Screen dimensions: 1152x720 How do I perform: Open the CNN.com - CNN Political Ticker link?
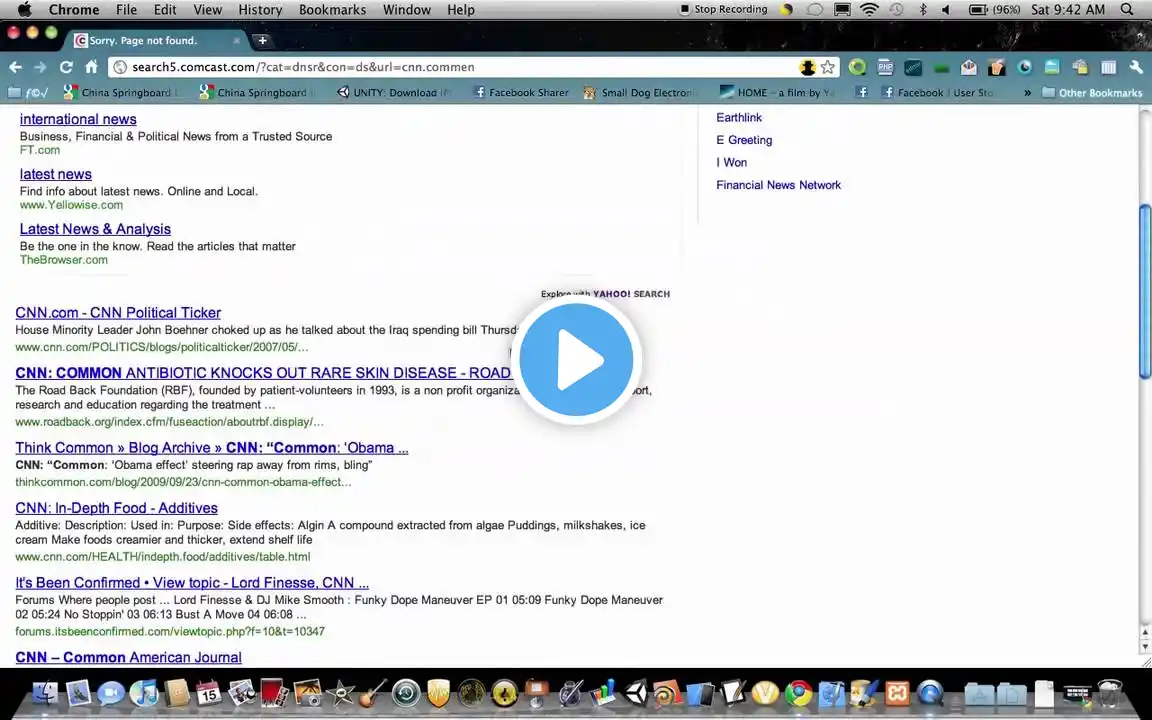[118, 313]
